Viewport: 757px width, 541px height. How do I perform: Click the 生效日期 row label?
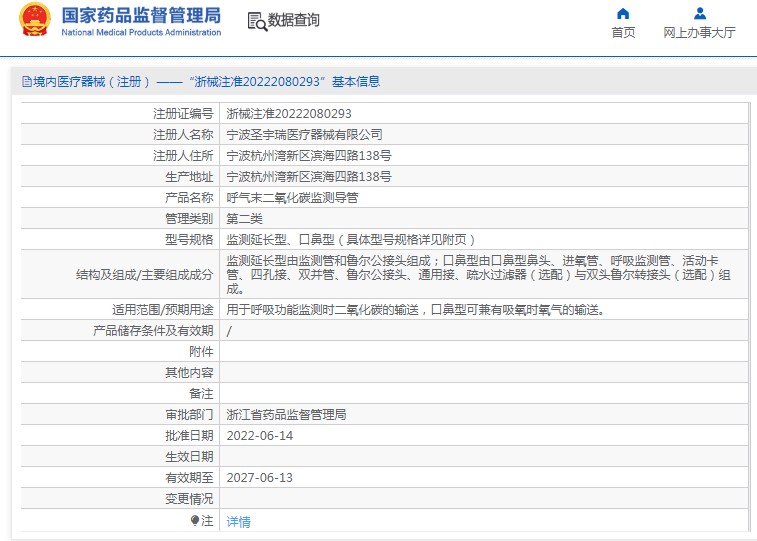point(189,457)
